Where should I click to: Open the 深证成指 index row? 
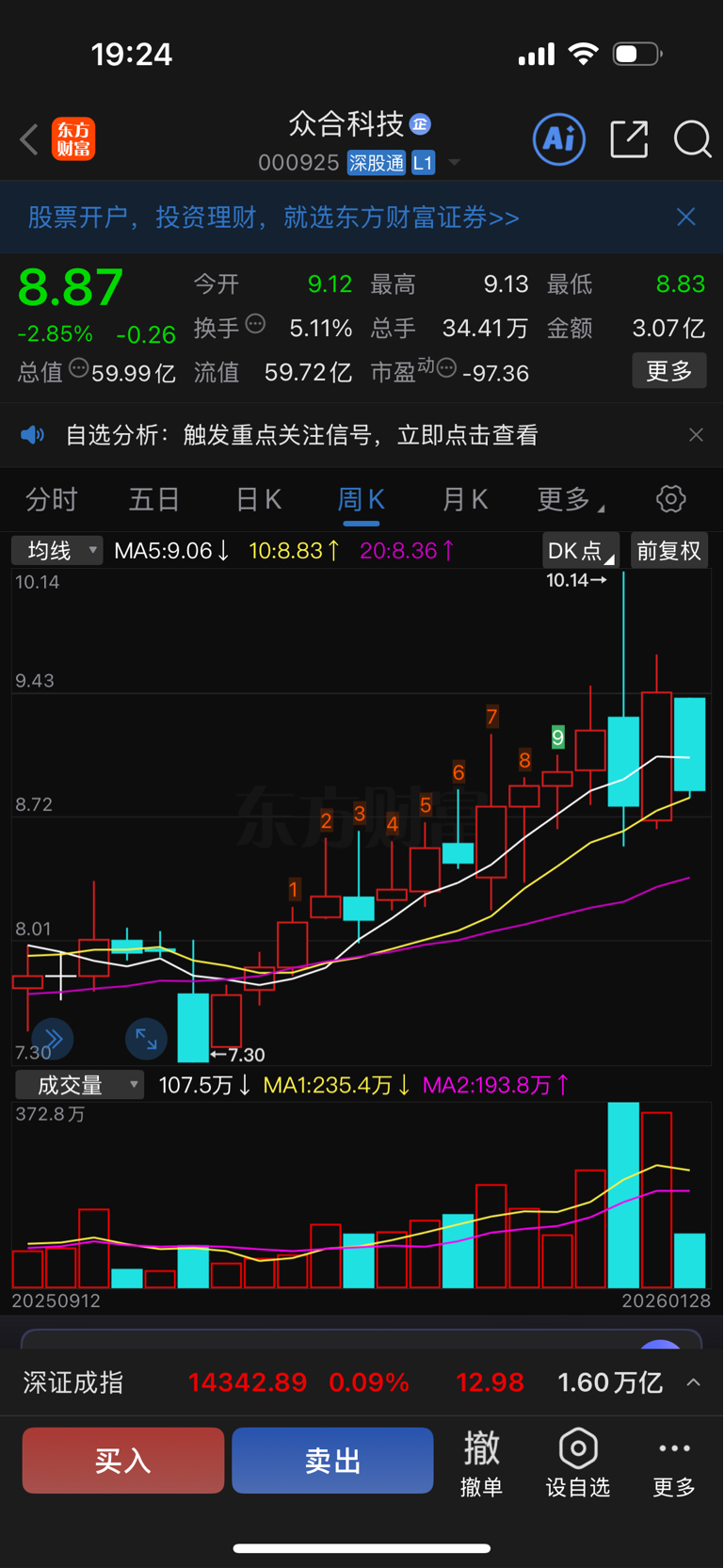[362, 1382]
